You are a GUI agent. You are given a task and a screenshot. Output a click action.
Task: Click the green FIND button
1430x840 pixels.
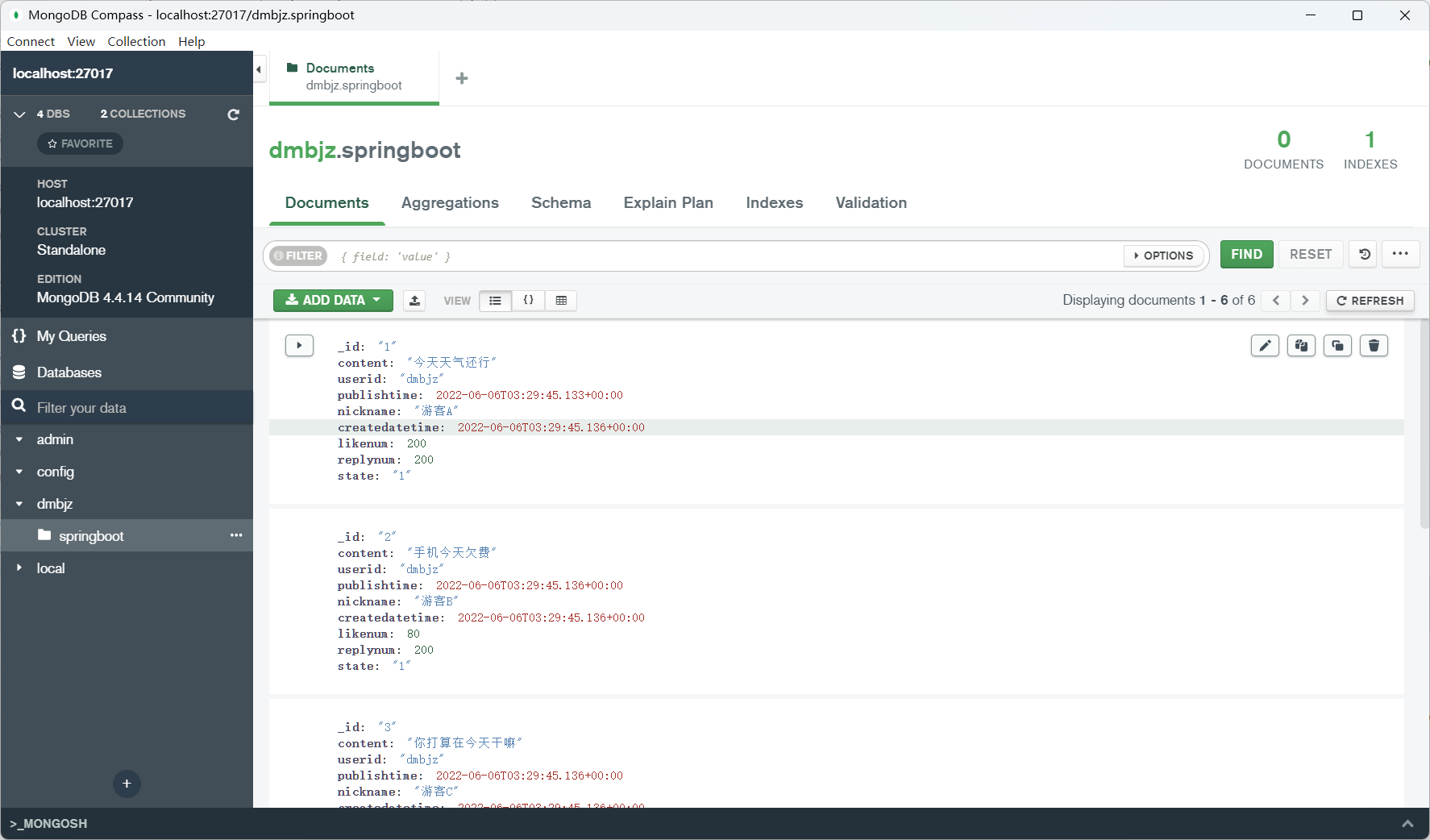point(1246,254)
